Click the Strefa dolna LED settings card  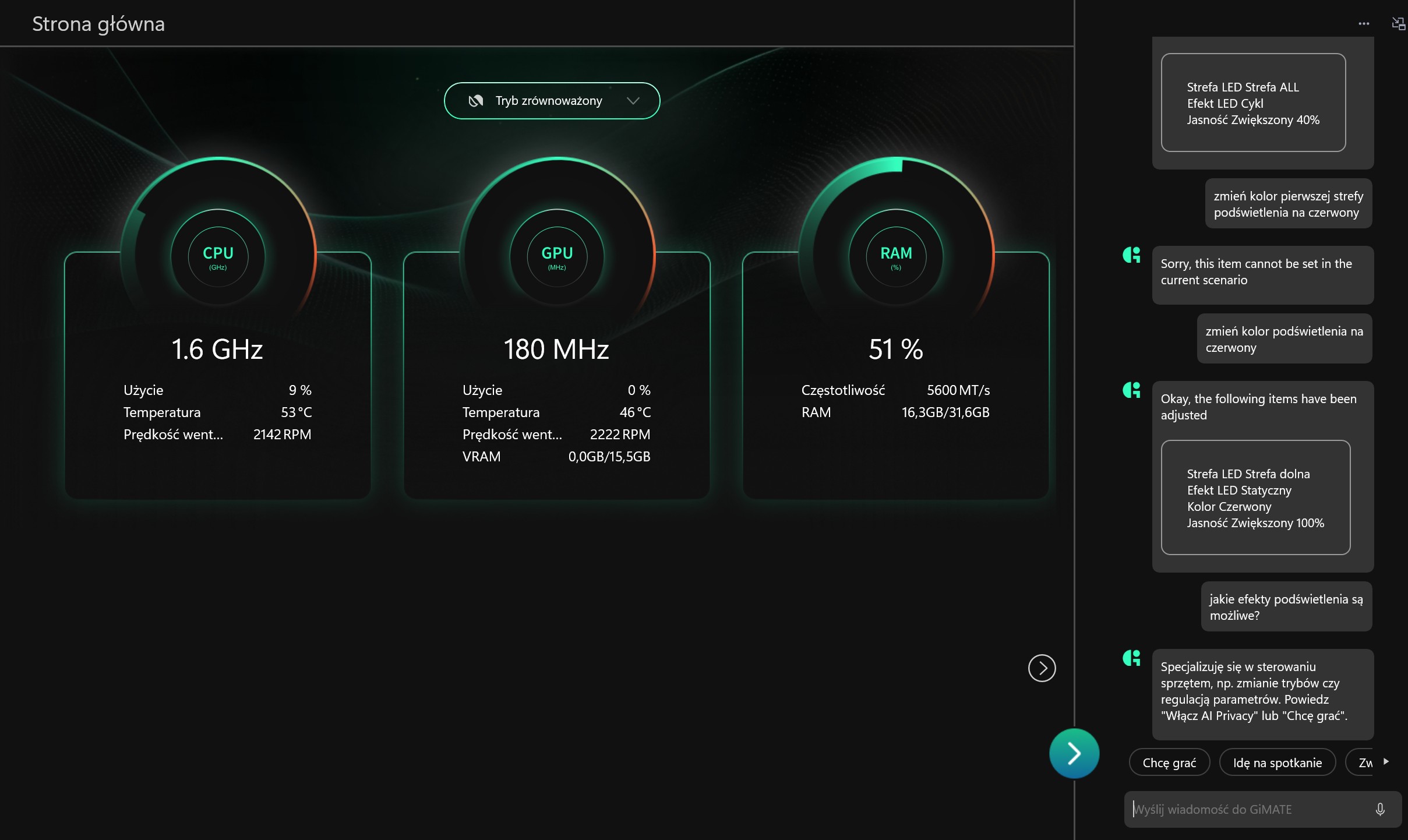(x=1255, y=497)
